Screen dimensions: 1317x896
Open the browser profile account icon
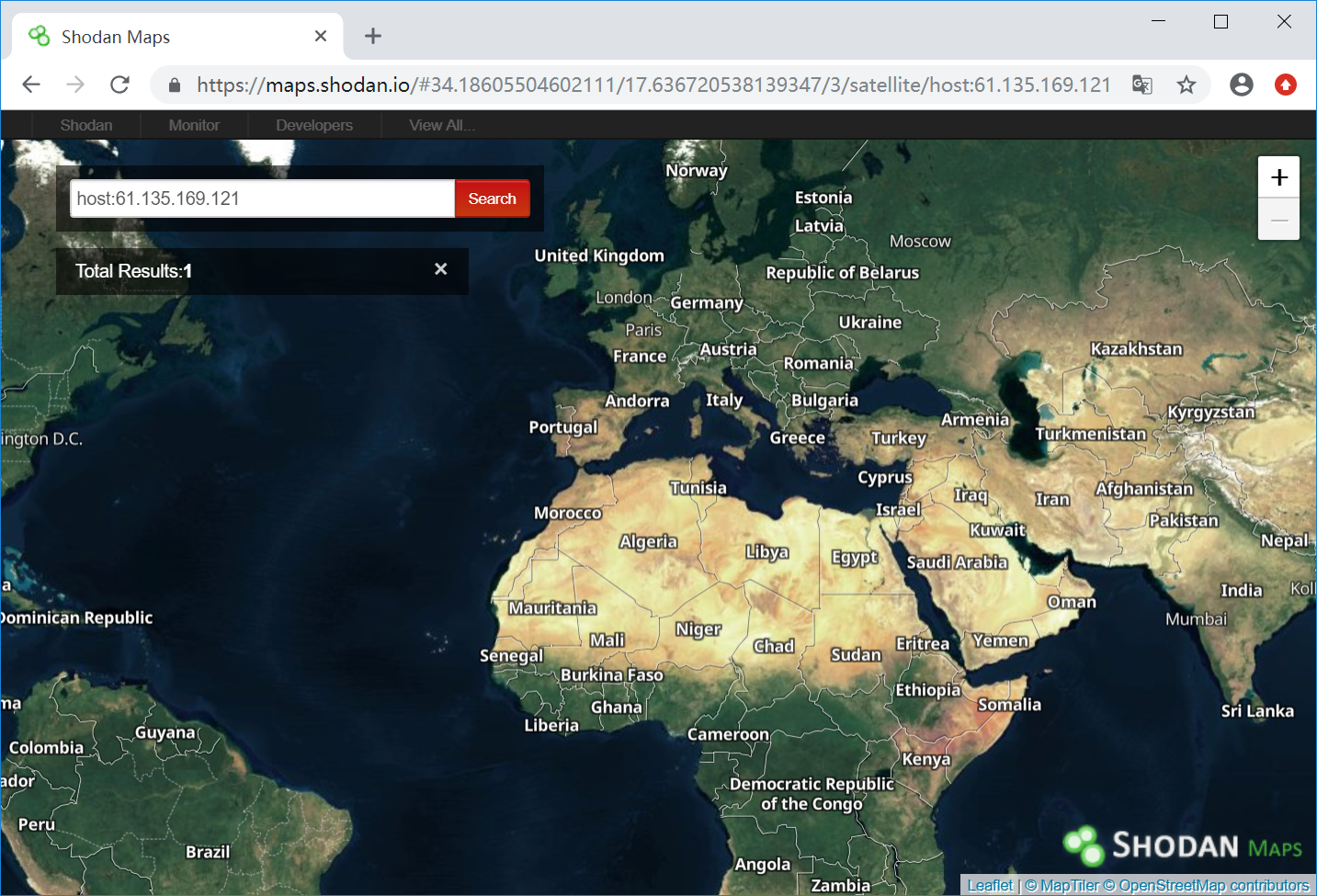click(x=1242, y=85)
